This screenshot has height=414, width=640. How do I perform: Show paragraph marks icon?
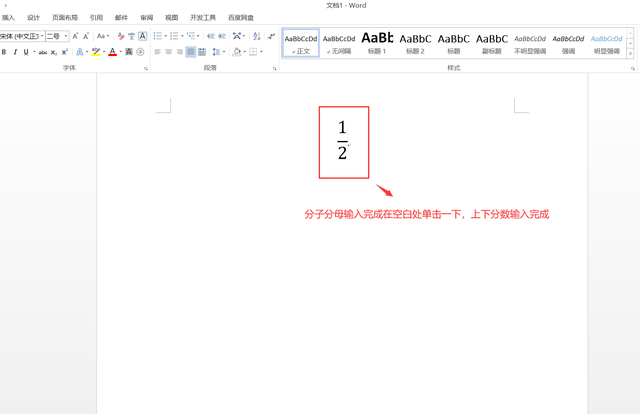point(271,36)
